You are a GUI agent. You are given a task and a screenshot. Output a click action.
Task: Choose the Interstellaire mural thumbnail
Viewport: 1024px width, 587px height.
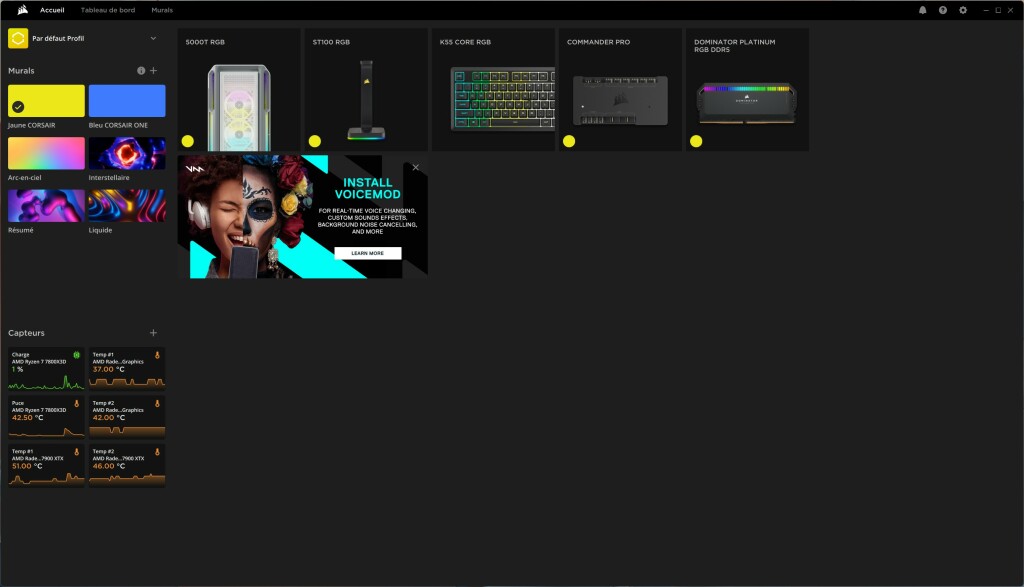[127, 153]
